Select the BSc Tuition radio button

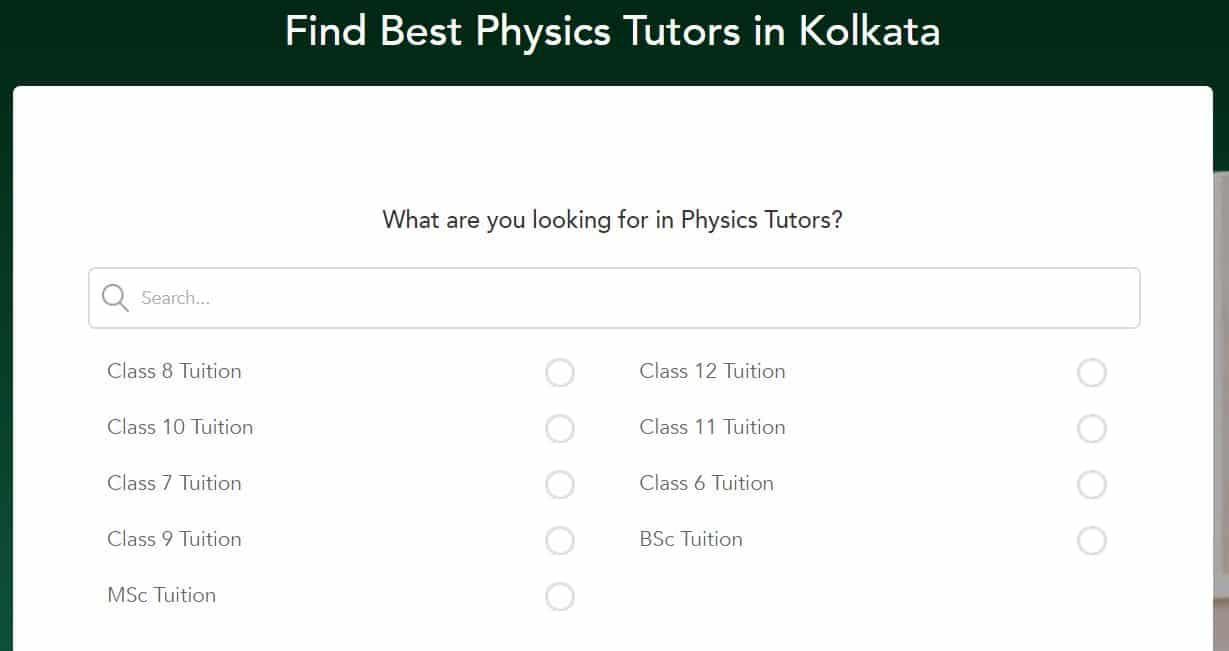pos(1092,540)
